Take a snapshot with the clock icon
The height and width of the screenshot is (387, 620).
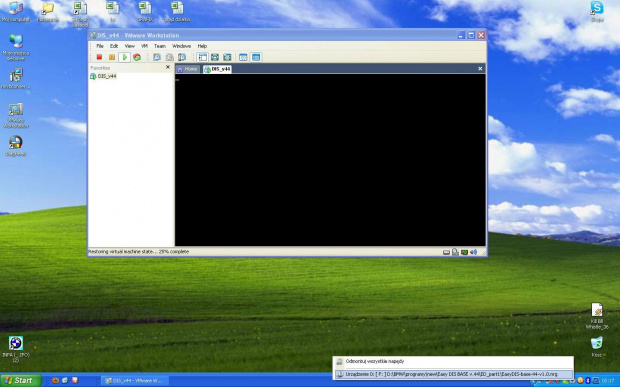click(157, 57)
